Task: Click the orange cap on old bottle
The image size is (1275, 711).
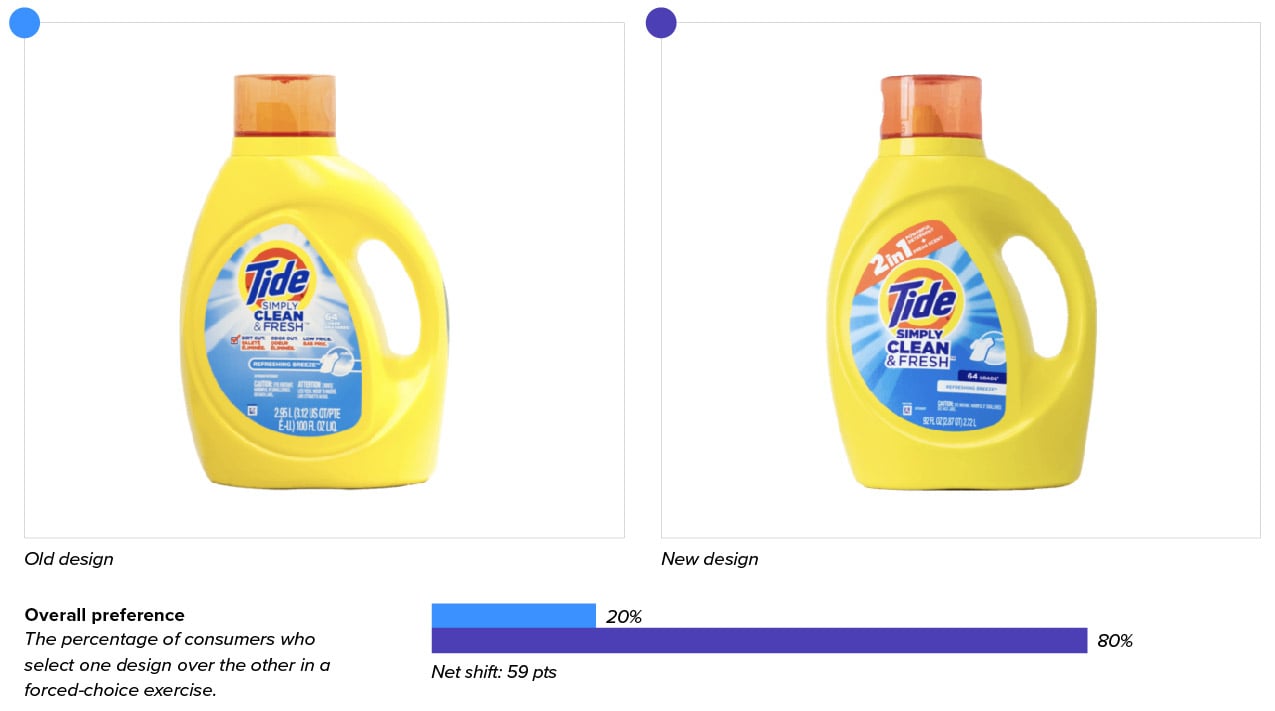Action: 286,104
